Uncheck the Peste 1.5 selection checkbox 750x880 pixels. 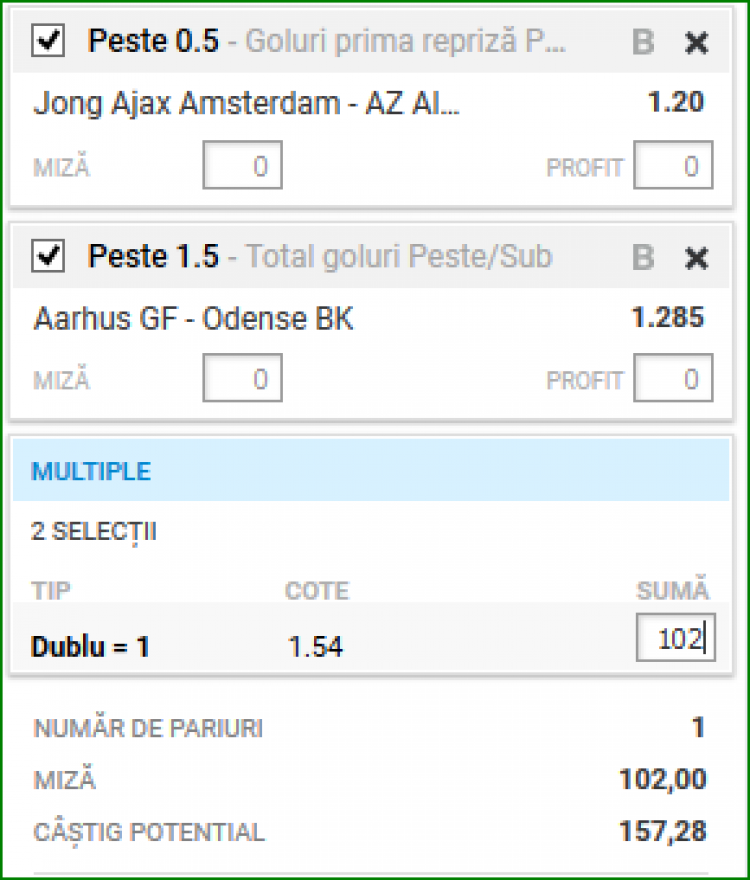click(49, 257)
